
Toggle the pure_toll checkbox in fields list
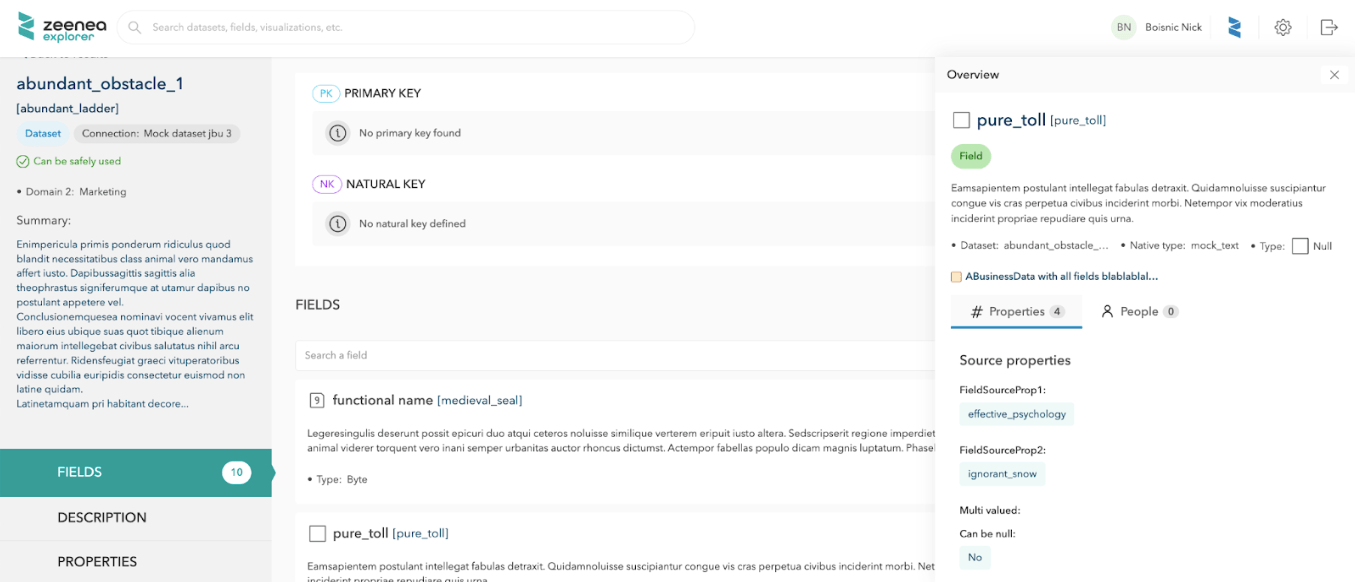tap(318, 533)
